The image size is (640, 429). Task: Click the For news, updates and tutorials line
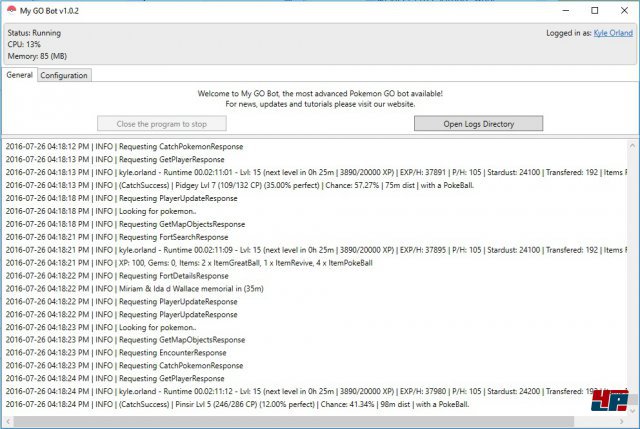320,104
